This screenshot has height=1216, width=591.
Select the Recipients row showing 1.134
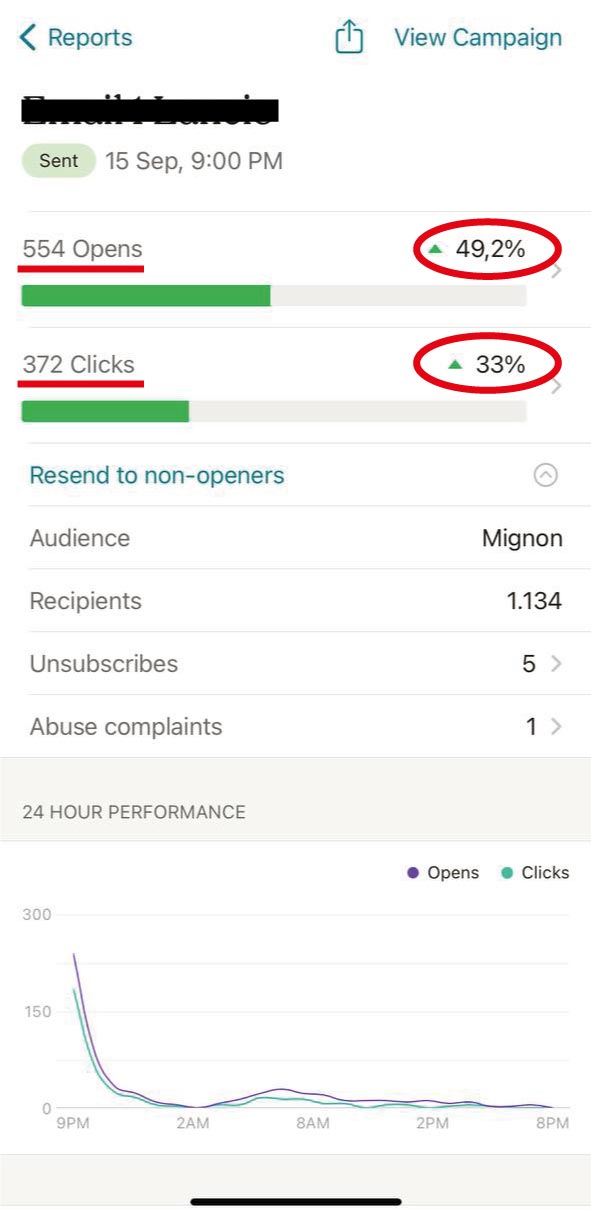[295, 601]
